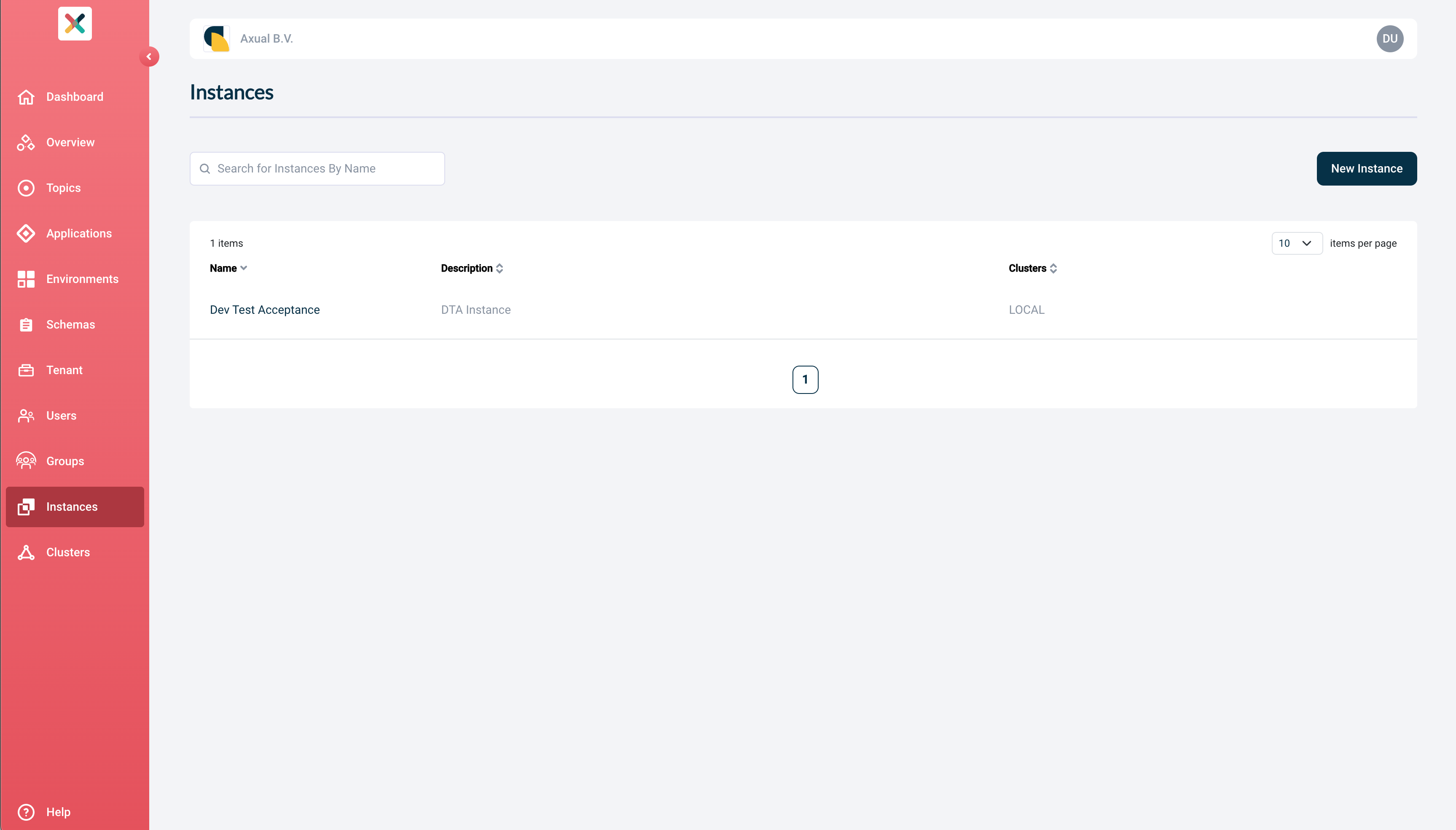Click the Help question mark icon
This screenshot has width=1456, height=830.
click(26, 812)
